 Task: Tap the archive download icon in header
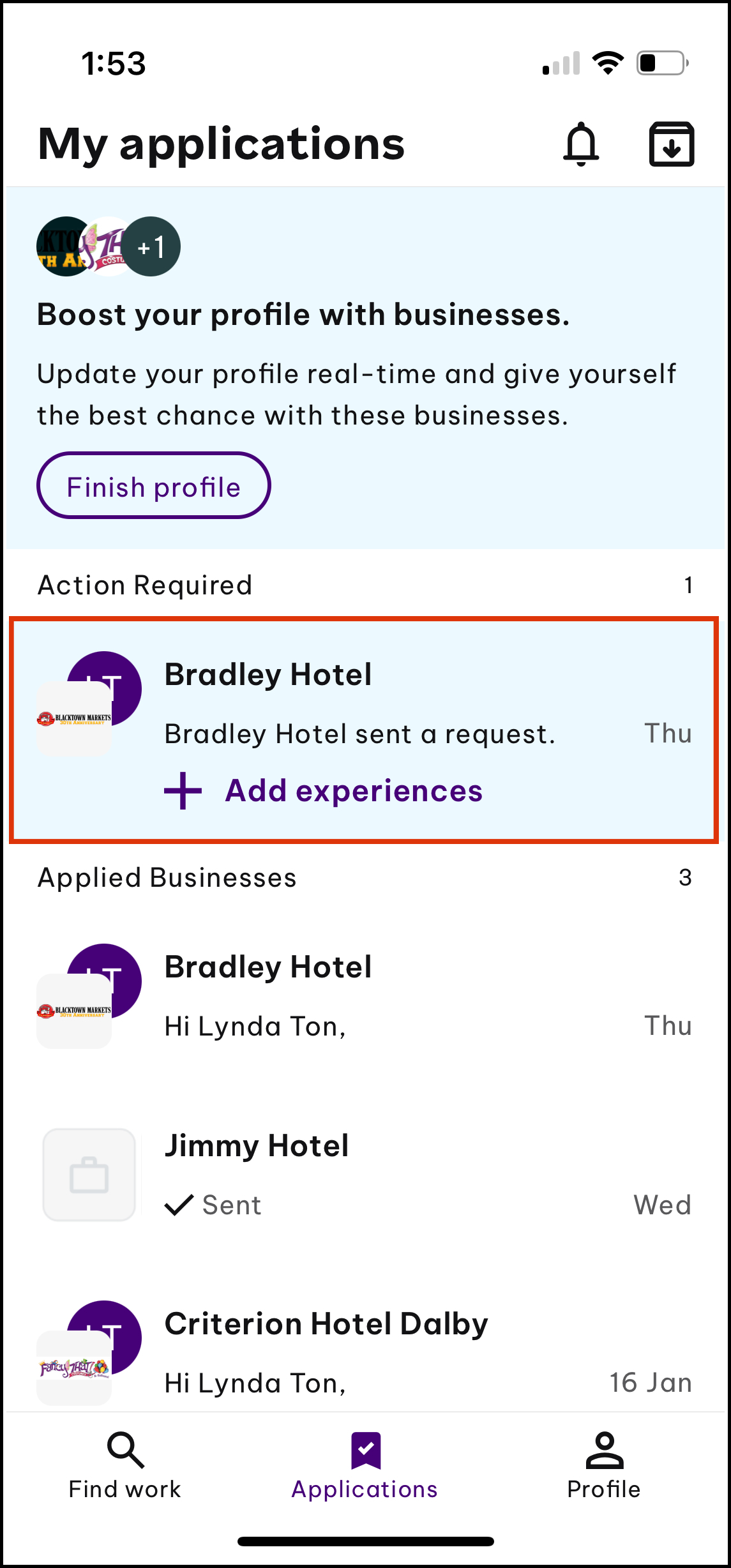pos(672,144)
